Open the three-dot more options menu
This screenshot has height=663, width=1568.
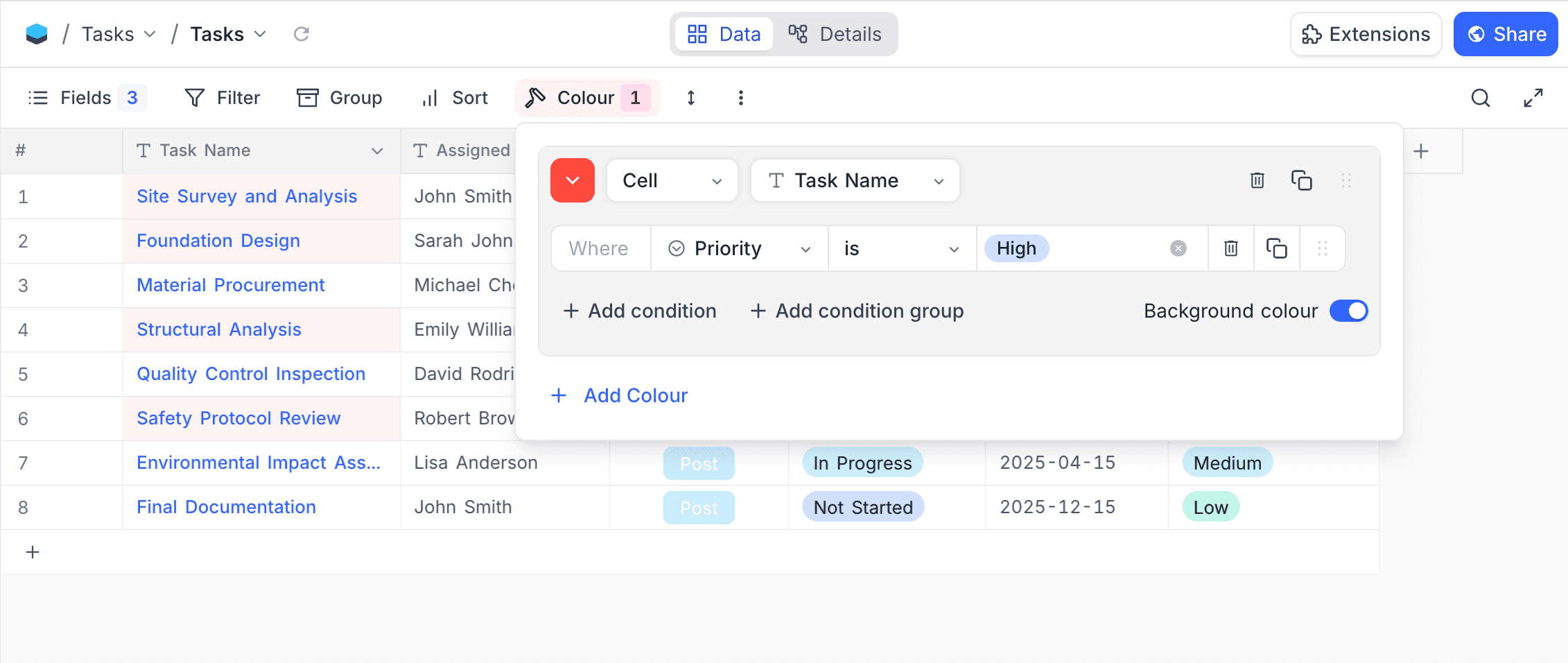coord(740,98)
